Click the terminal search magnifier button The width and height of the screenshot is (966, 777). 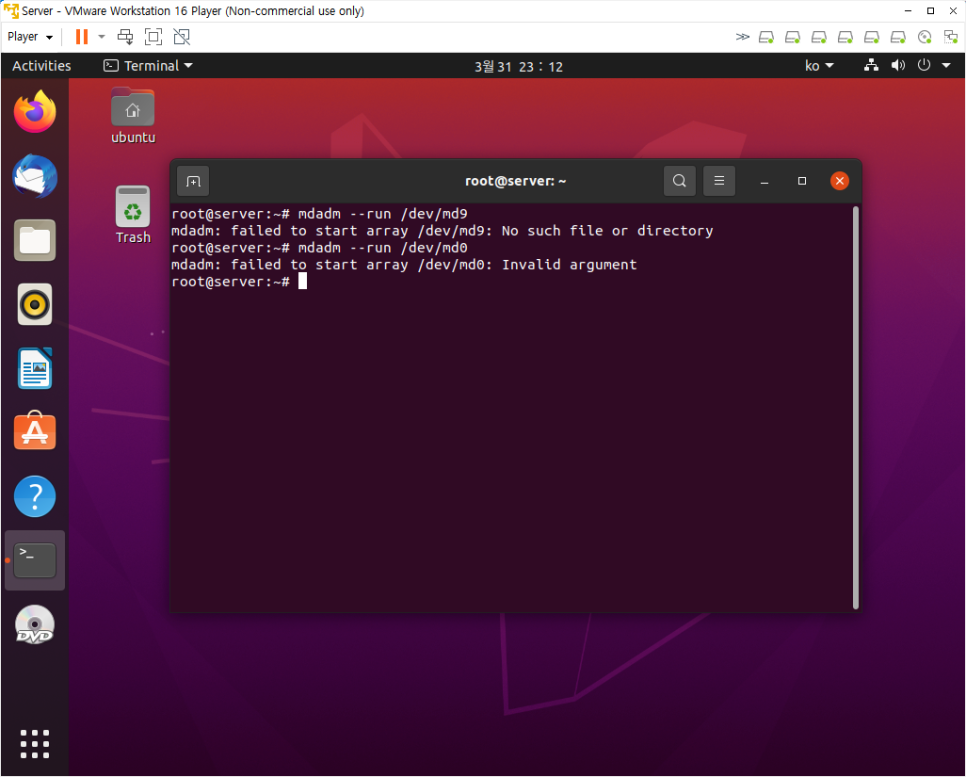680,181
